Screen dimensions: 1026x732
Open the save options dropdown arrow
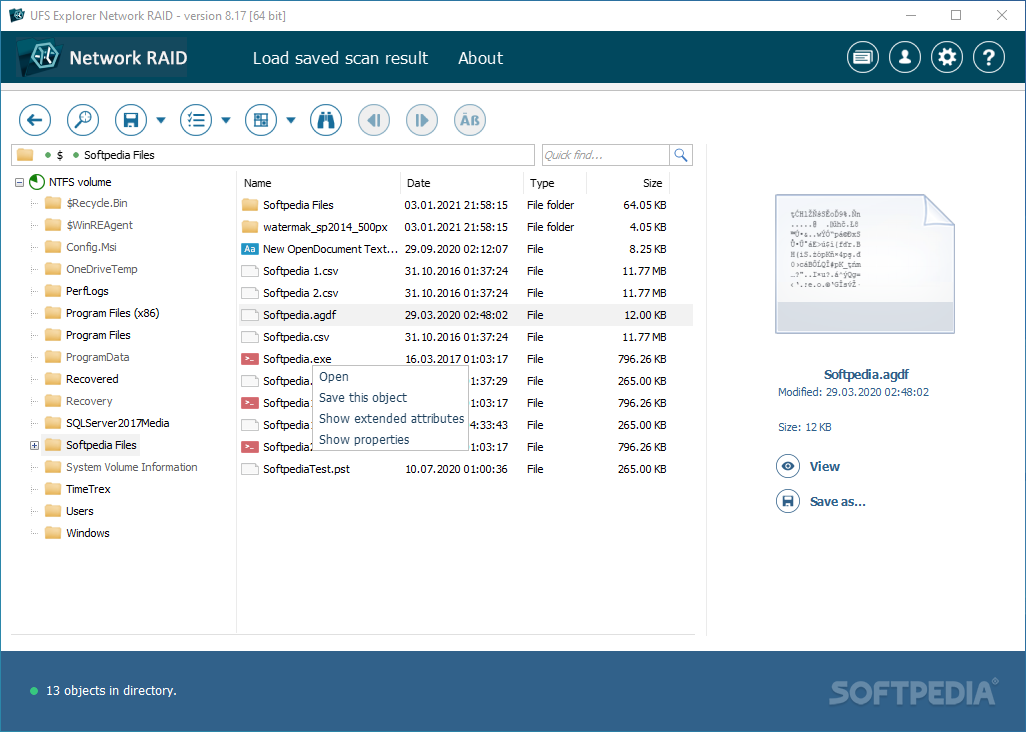[161, 120]
